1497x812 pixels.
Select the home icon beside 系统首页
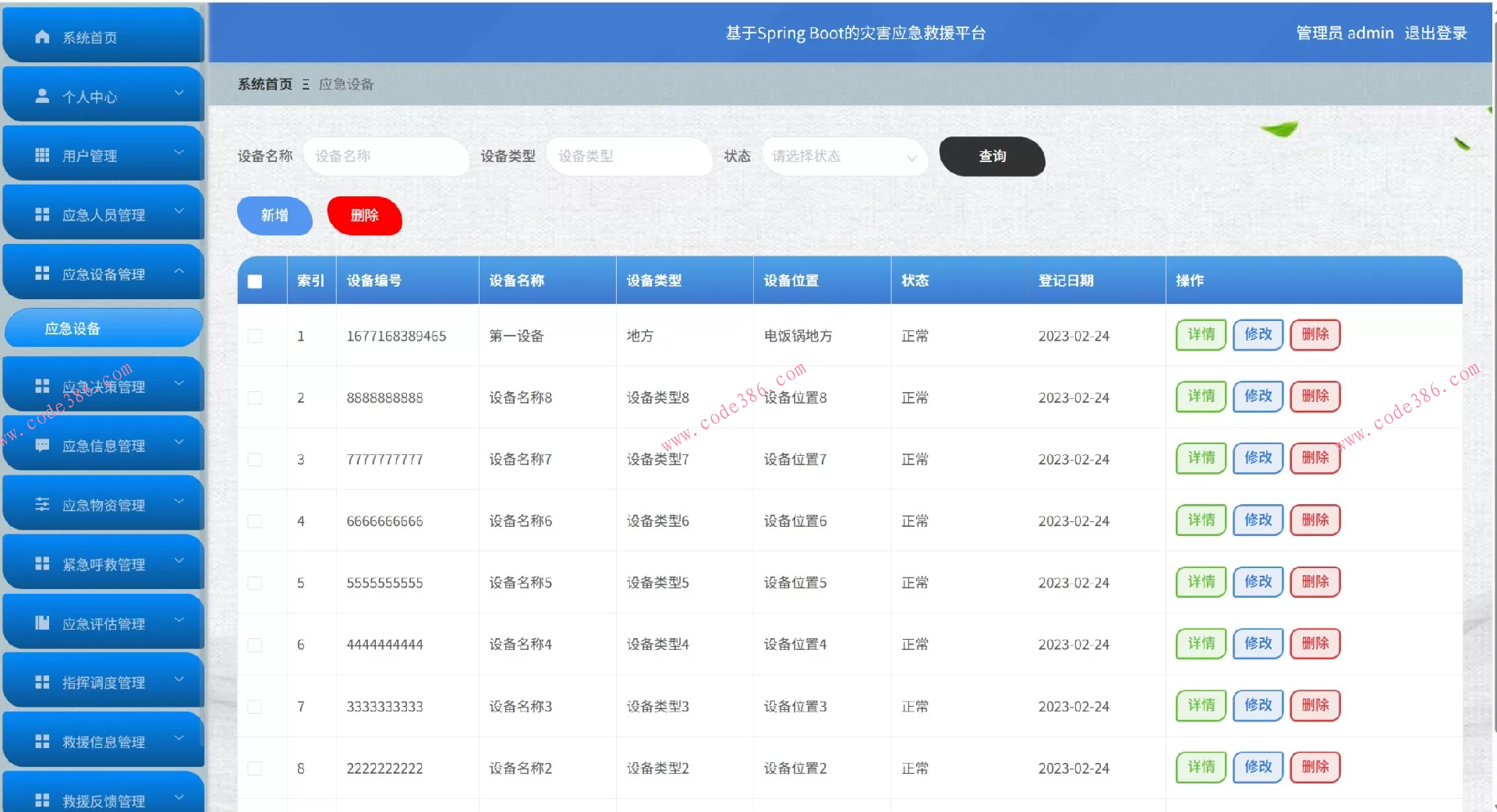click(41, 36)
